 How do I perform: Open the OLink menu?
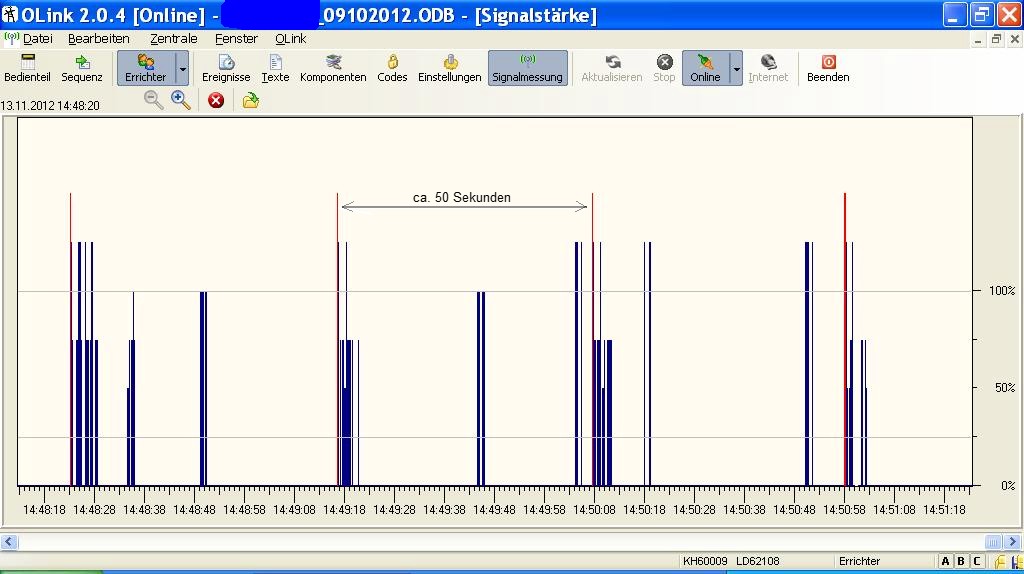[x=291, y=39]
